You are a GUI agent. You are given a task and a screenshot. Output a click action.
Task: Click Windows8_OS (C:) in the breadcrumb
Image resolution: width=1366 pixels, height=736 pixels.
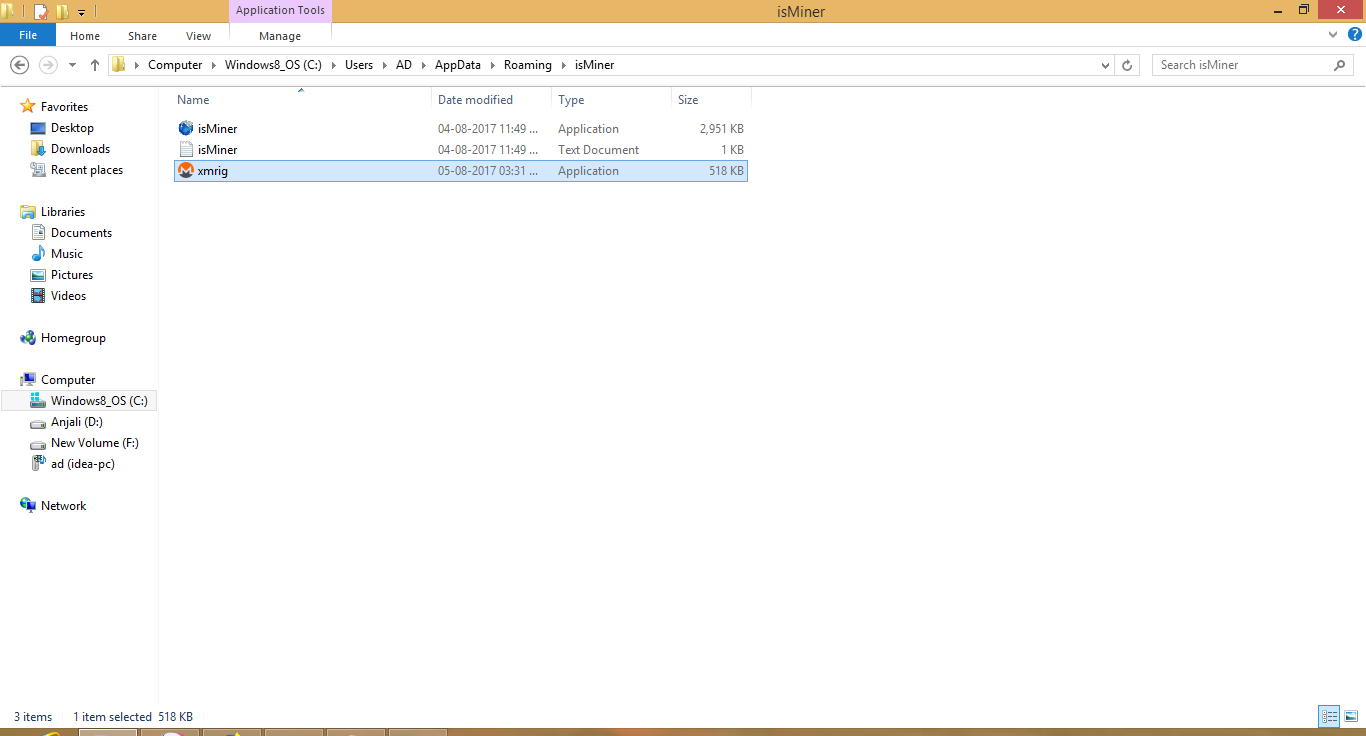[273, 65]
